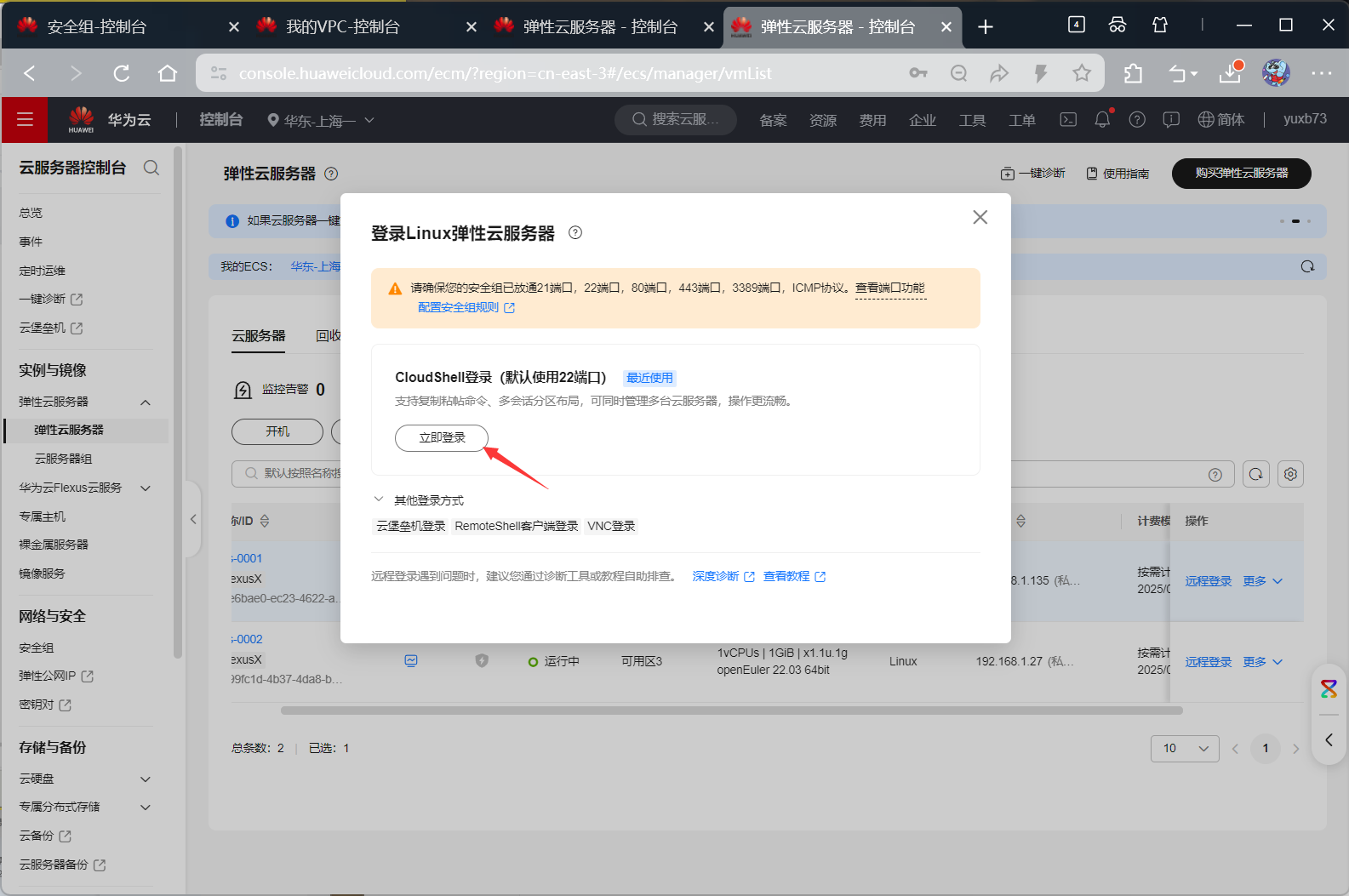Open the monitoring icon for server 0002

click(x=411, y=660)
